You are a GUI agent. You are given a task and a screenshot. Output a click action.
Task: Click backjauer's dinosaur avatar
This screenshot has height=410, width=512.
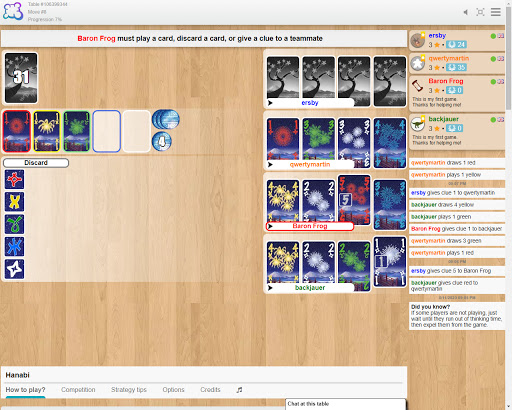[417, 124]
